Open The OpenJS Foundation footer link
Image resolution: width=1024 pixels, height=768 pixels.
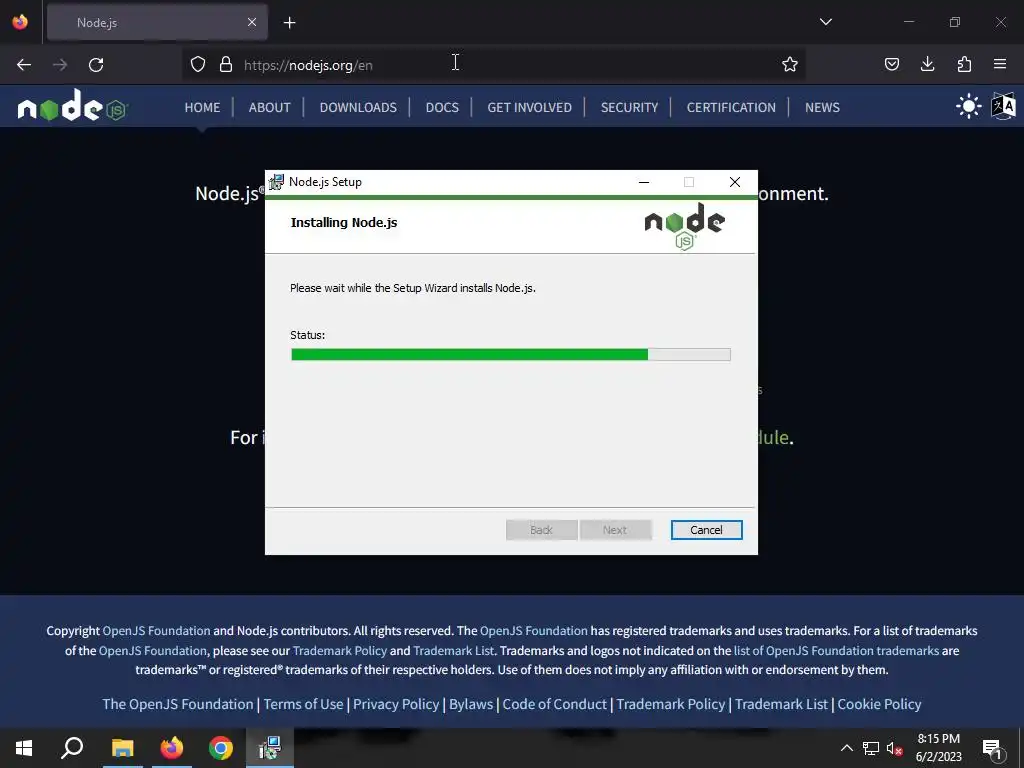(178, 704)
